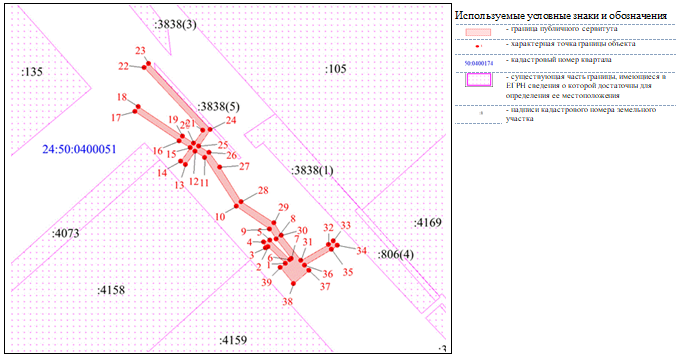The height and width of the screenshot is (362, 676).
Task: Select legend text 'кадастровый номер квартала'
Action: tap(561, 60)
